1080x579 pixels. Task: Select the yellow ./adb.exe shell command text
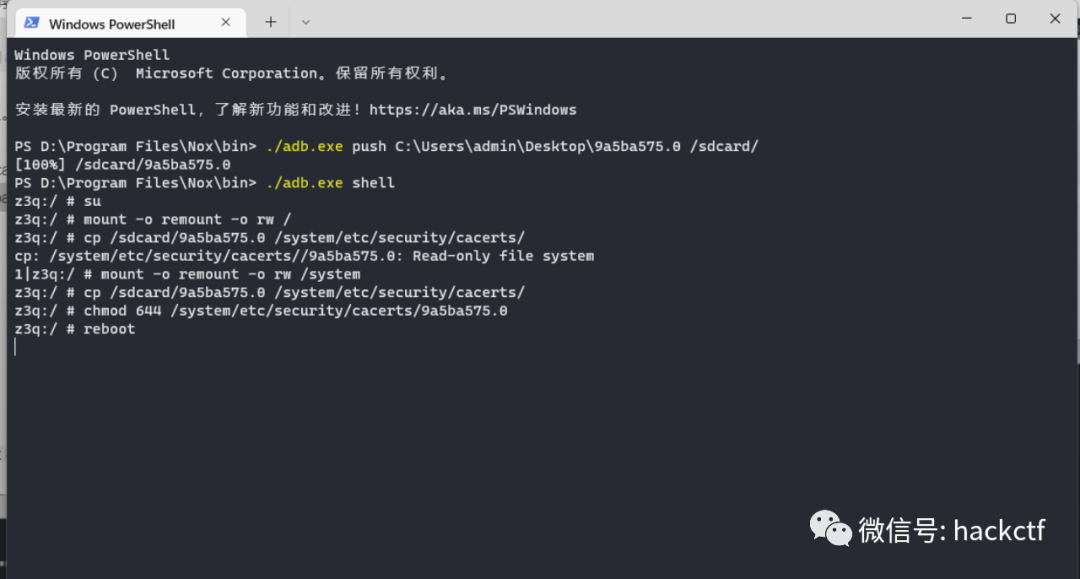304,182
